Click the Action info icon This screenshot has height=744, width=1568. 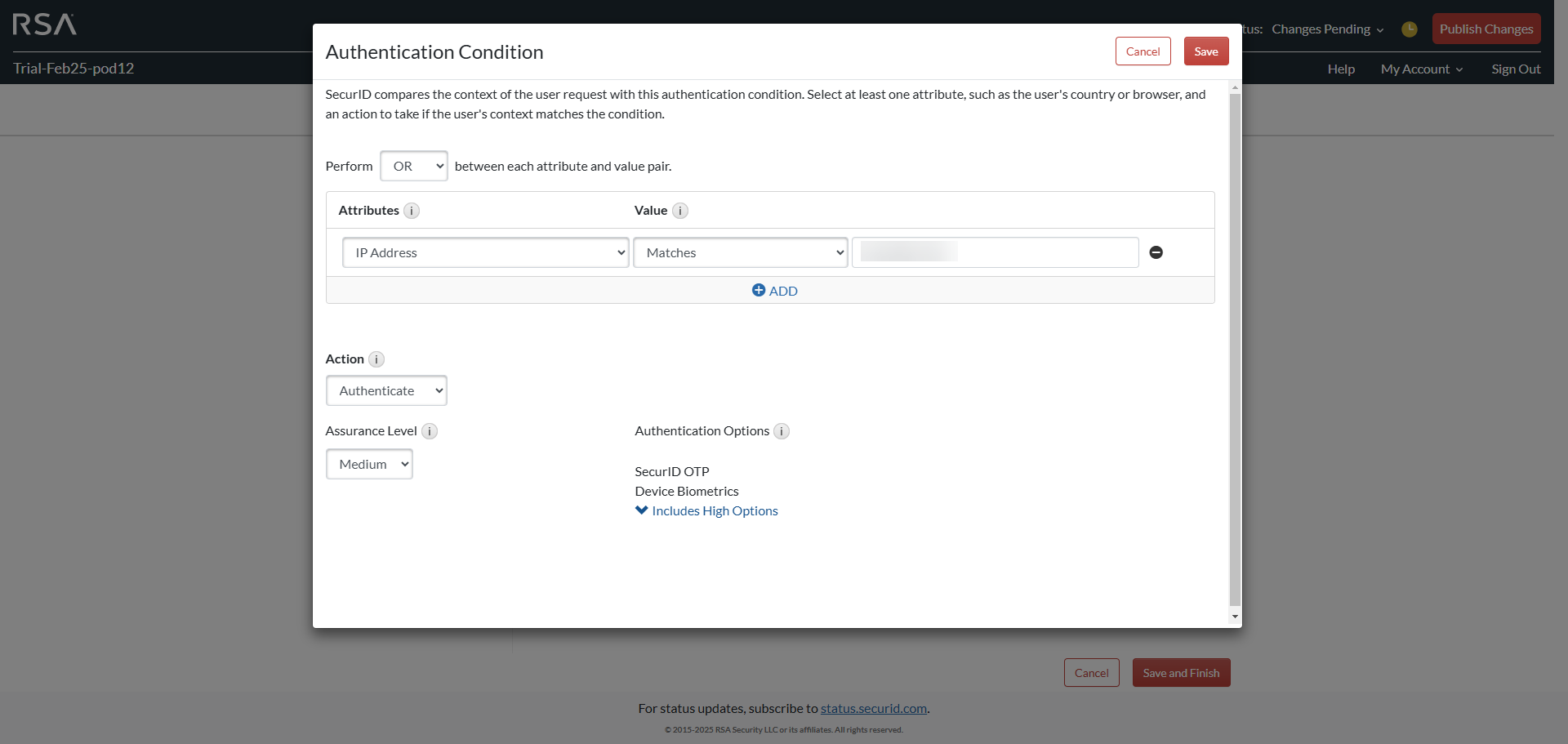[376, 359]
